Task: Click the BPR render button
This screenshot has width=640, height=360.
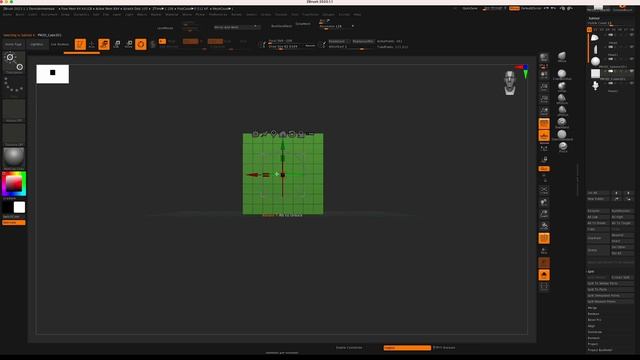Action: 544,58
